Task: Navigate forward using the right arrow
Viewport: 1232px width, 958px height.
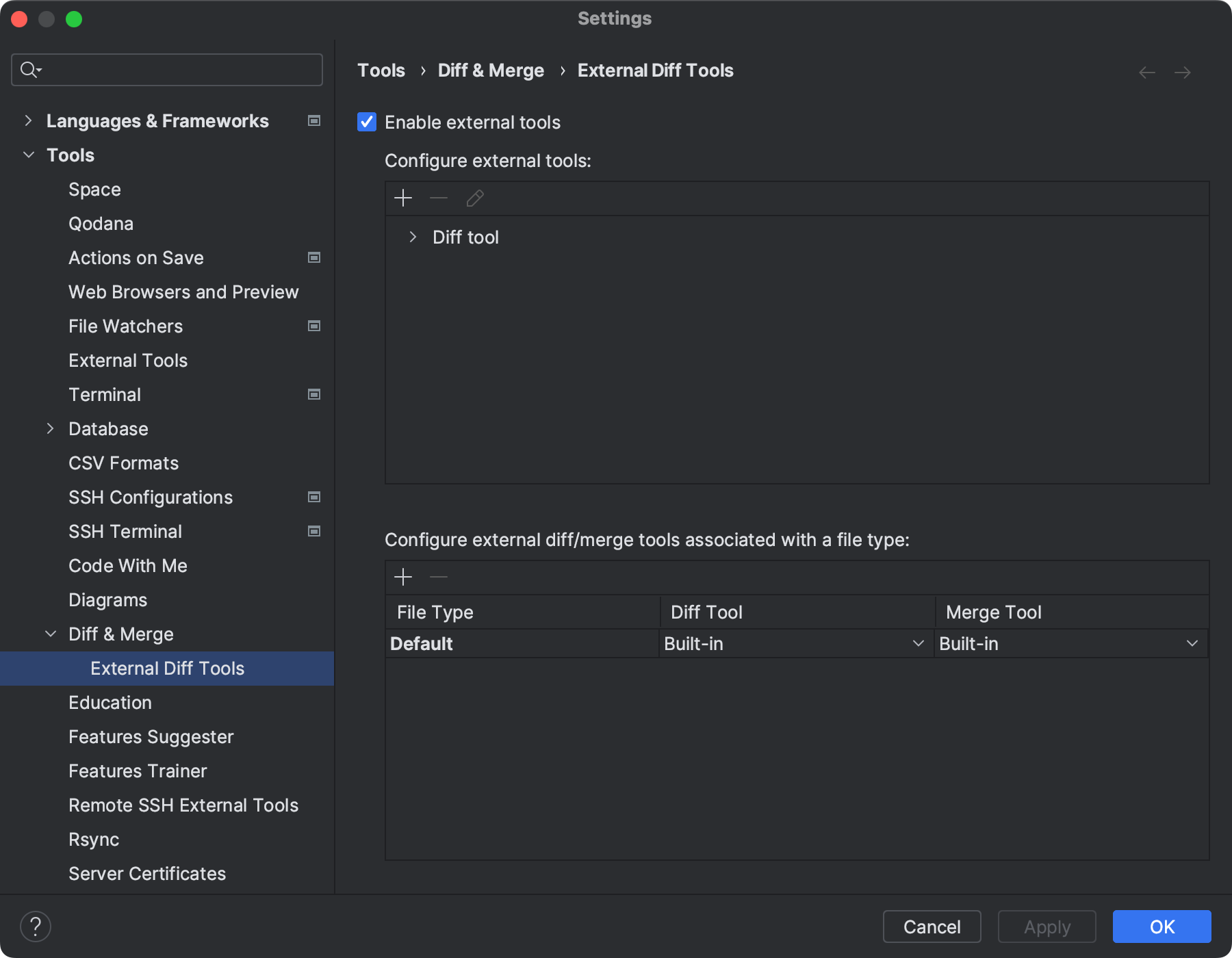Action: click(x=1183, y=72)
